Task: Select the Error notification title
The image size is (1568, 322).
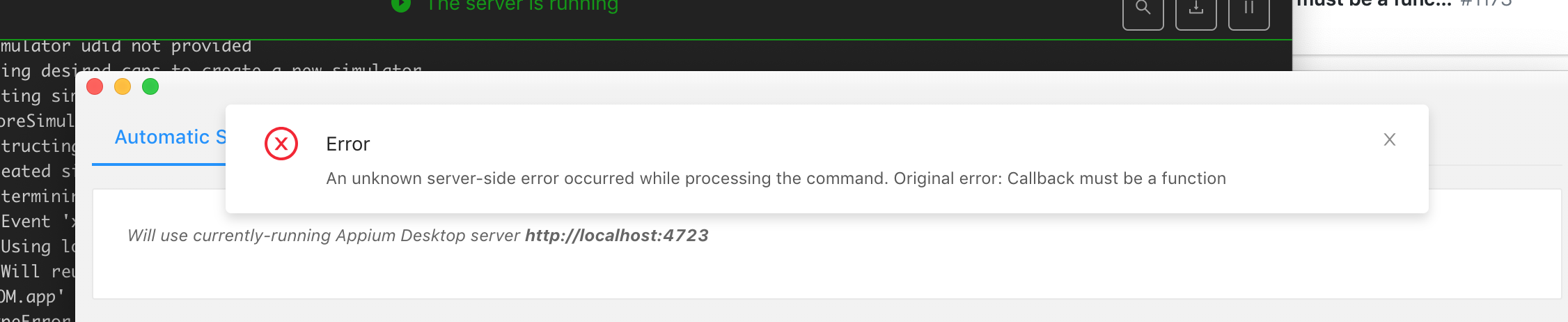Action: pyautogui.click(x=348, y=144)
